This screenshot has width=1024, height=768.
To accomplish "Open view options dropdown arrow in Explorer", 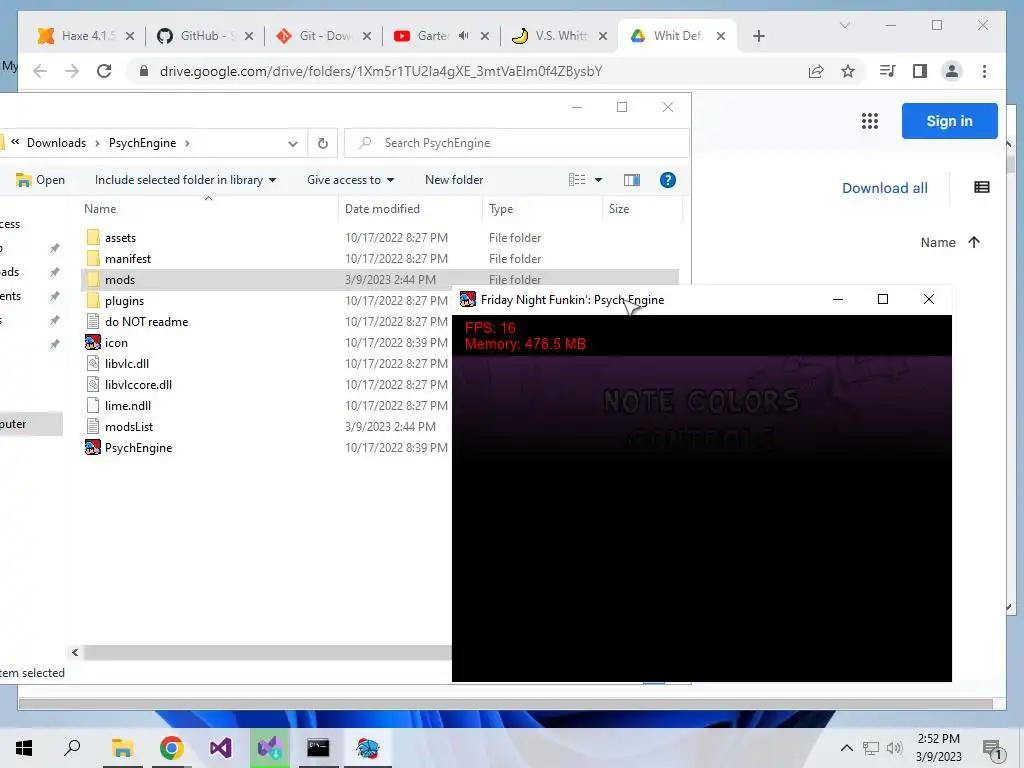I will pyautogui.click(x=598, y=180).
